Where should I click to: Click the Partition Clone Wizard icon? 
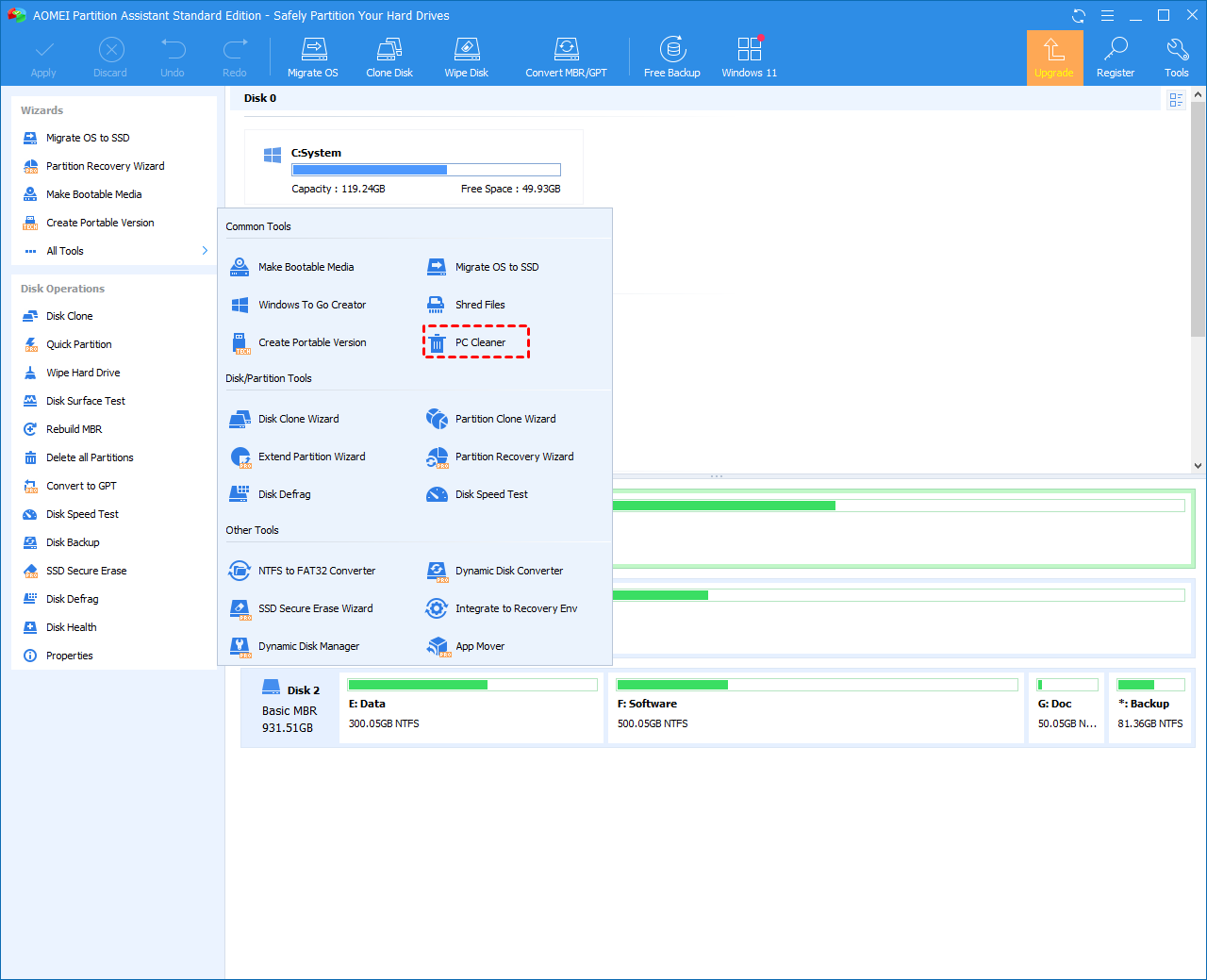[x=437, y=419]
